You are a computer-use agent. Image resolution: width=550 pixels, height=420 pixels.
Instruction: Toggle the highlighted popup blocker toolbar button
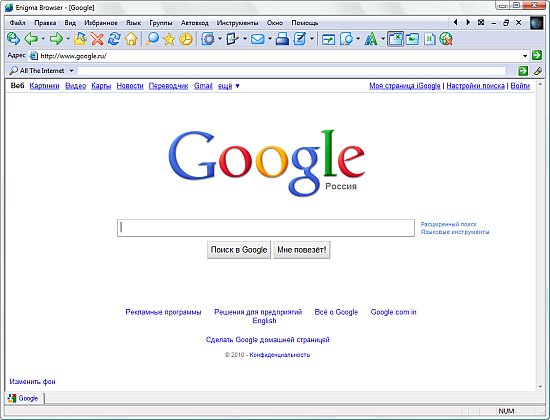[x=396, y=39]
